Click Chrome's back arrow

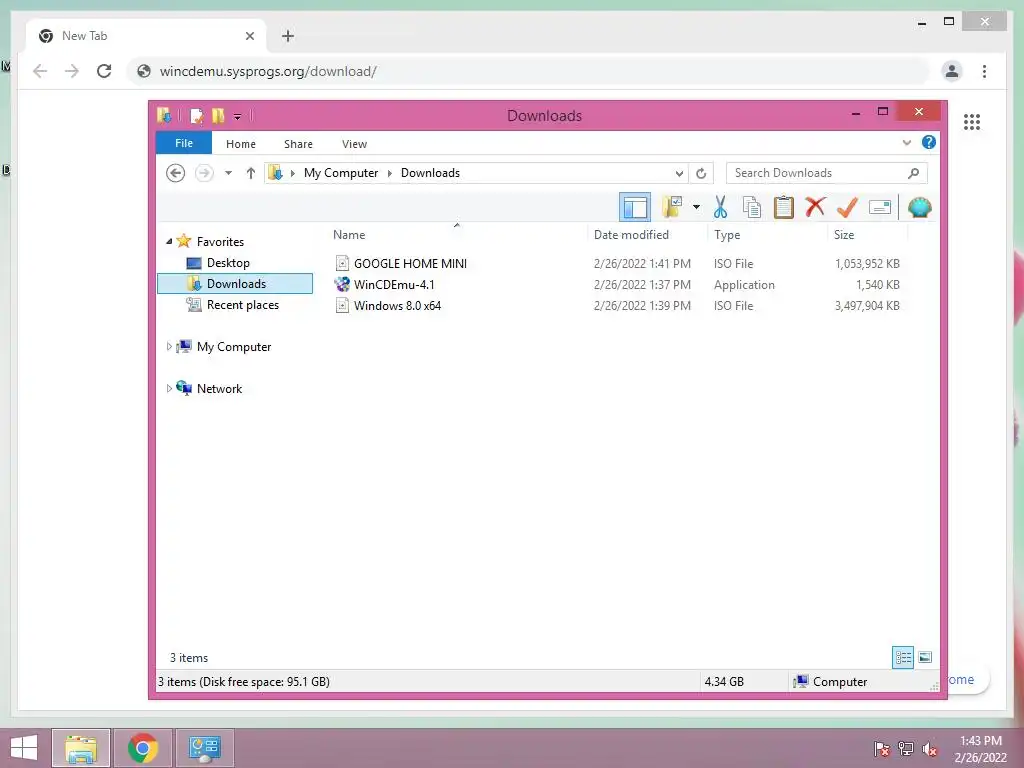40,71
